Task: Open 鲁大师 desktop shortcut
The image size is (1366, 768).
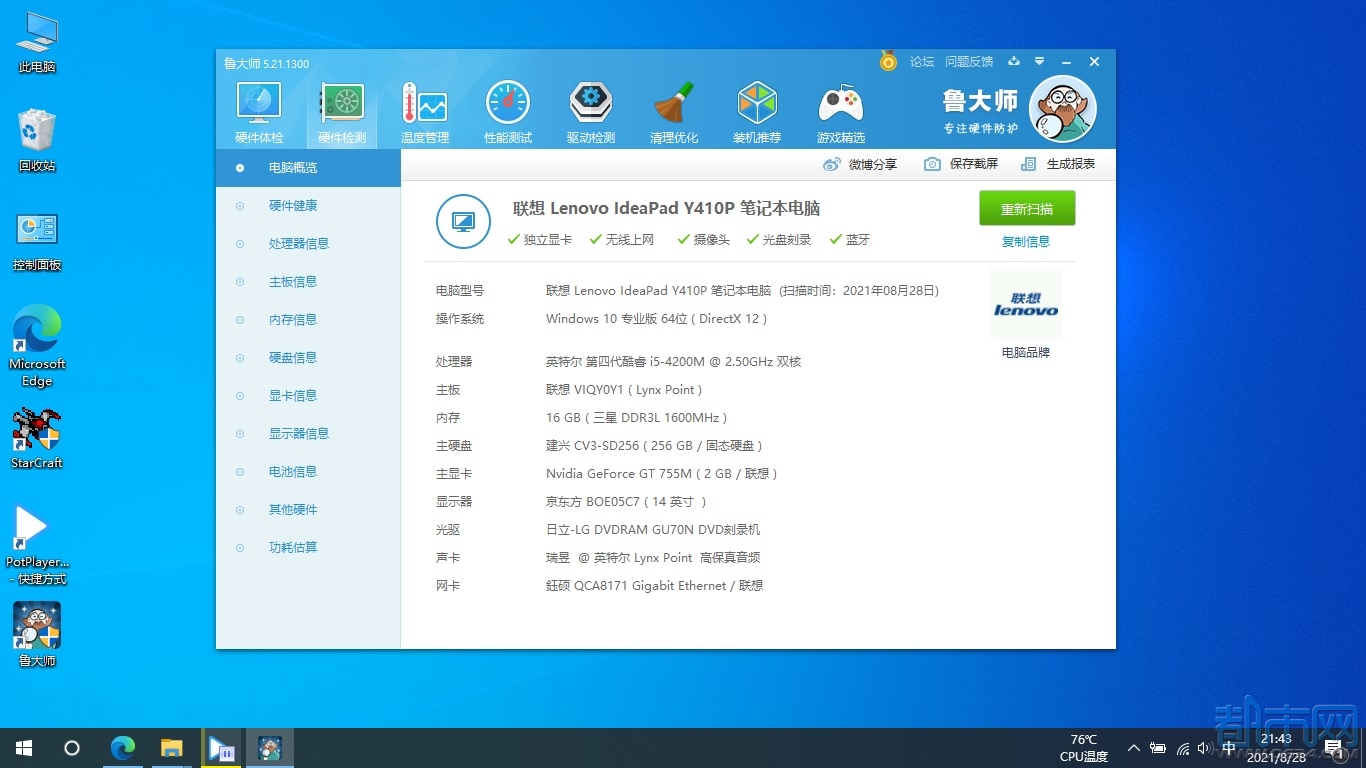Action: click(x=37, y=635)
